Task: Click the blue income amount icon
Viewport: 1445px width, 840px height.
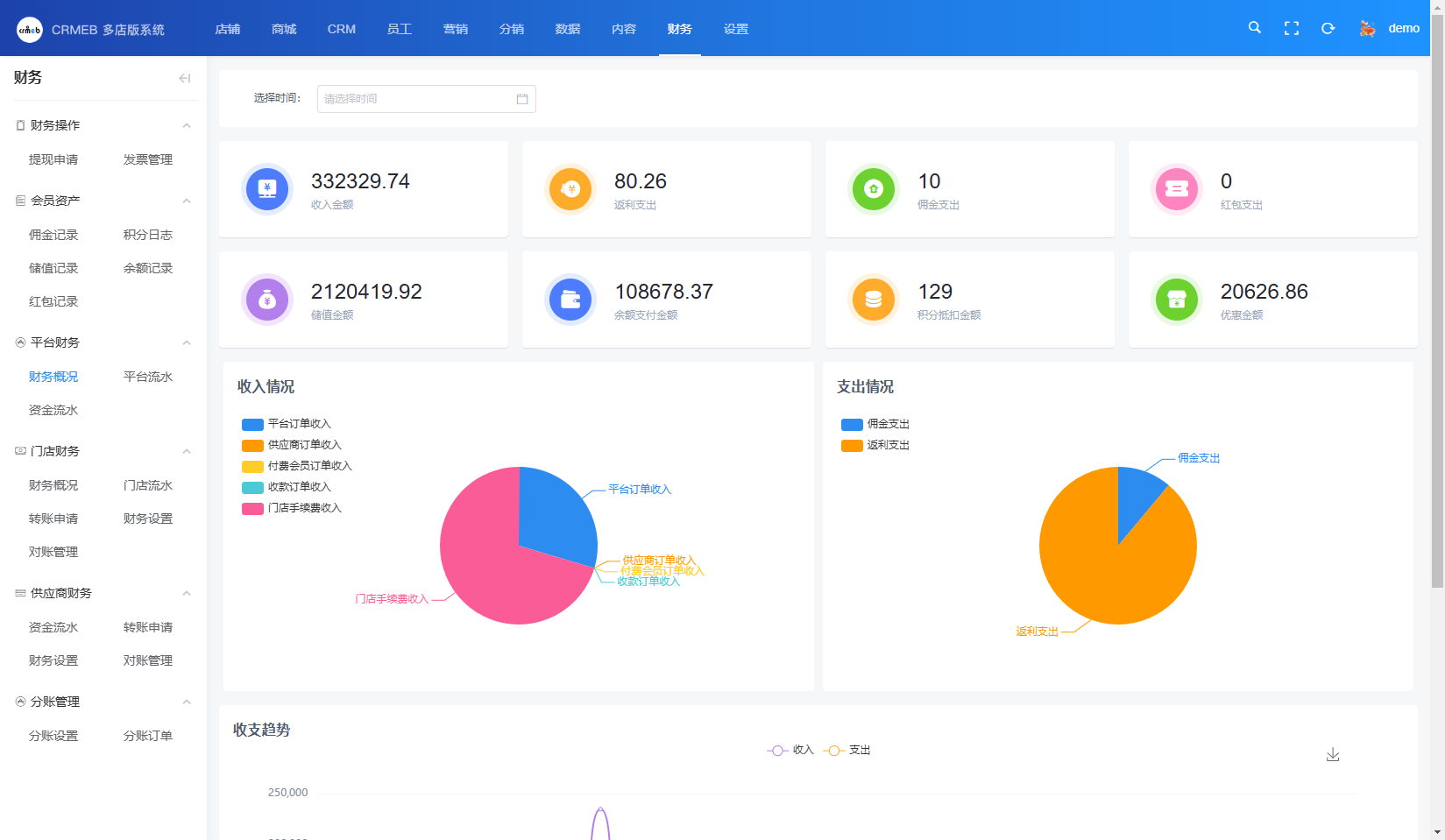Action: [267, 188]
